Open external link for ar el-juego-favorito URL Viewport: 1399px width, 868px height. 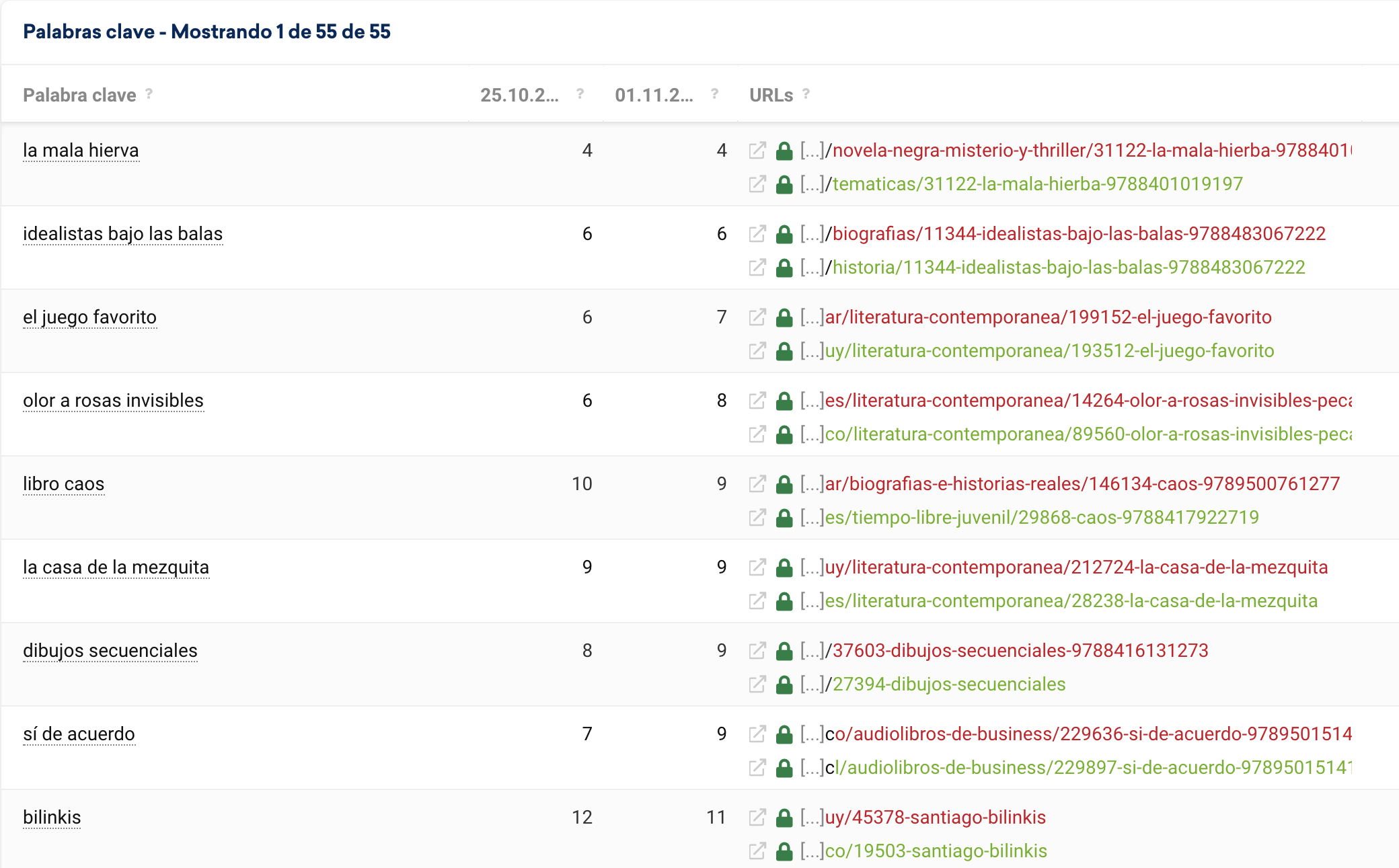coord(757,317)
